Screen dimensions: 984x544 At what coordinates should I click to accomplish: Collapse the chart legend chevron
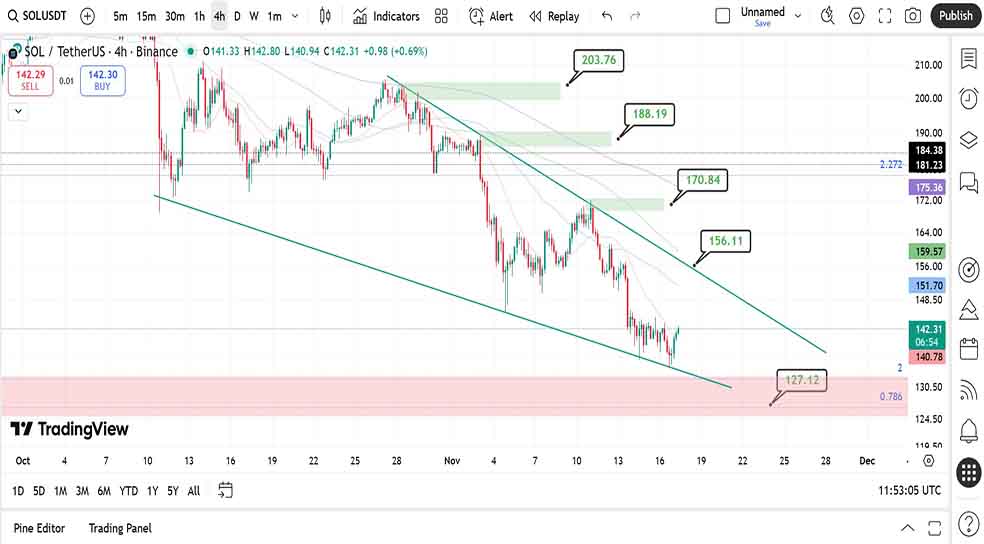16,112
